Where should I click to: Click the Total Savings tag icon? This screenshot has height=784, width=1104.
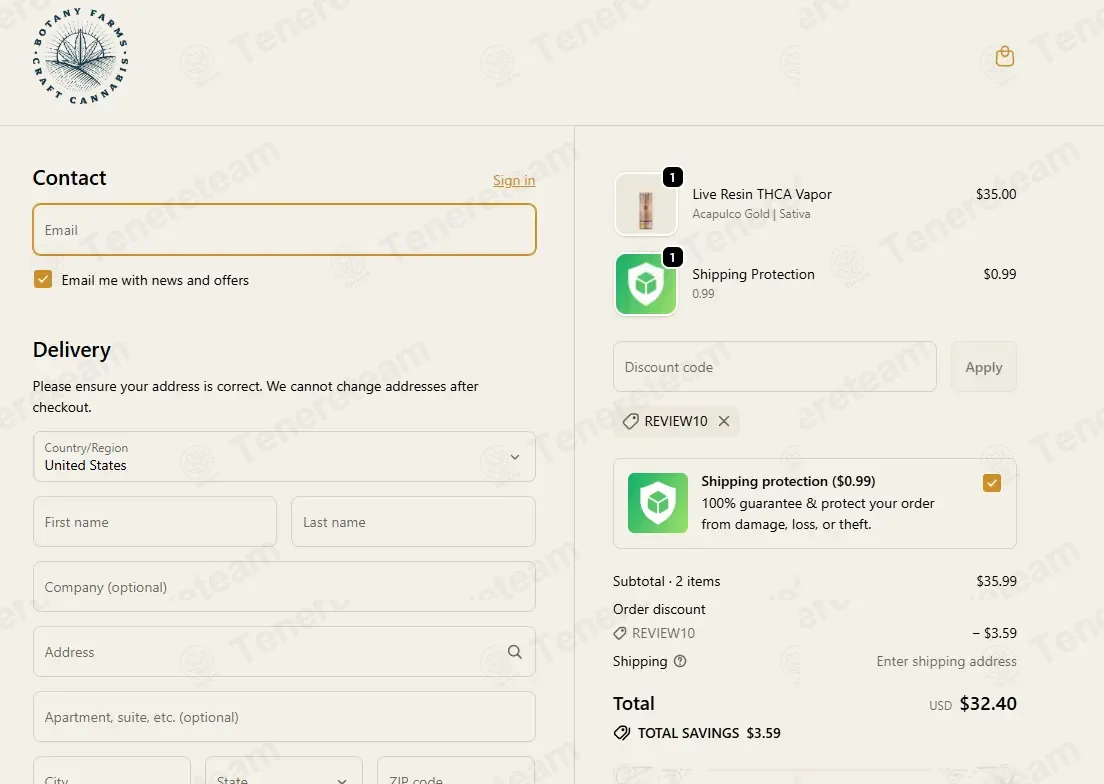click(x=622, y=733)
